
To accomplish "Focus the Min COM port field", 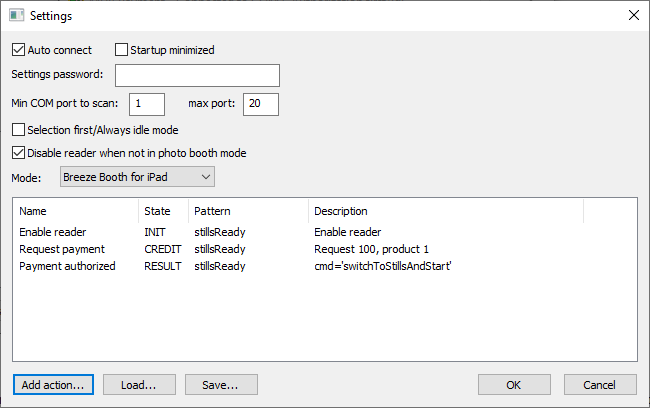I will click(146, 103).
